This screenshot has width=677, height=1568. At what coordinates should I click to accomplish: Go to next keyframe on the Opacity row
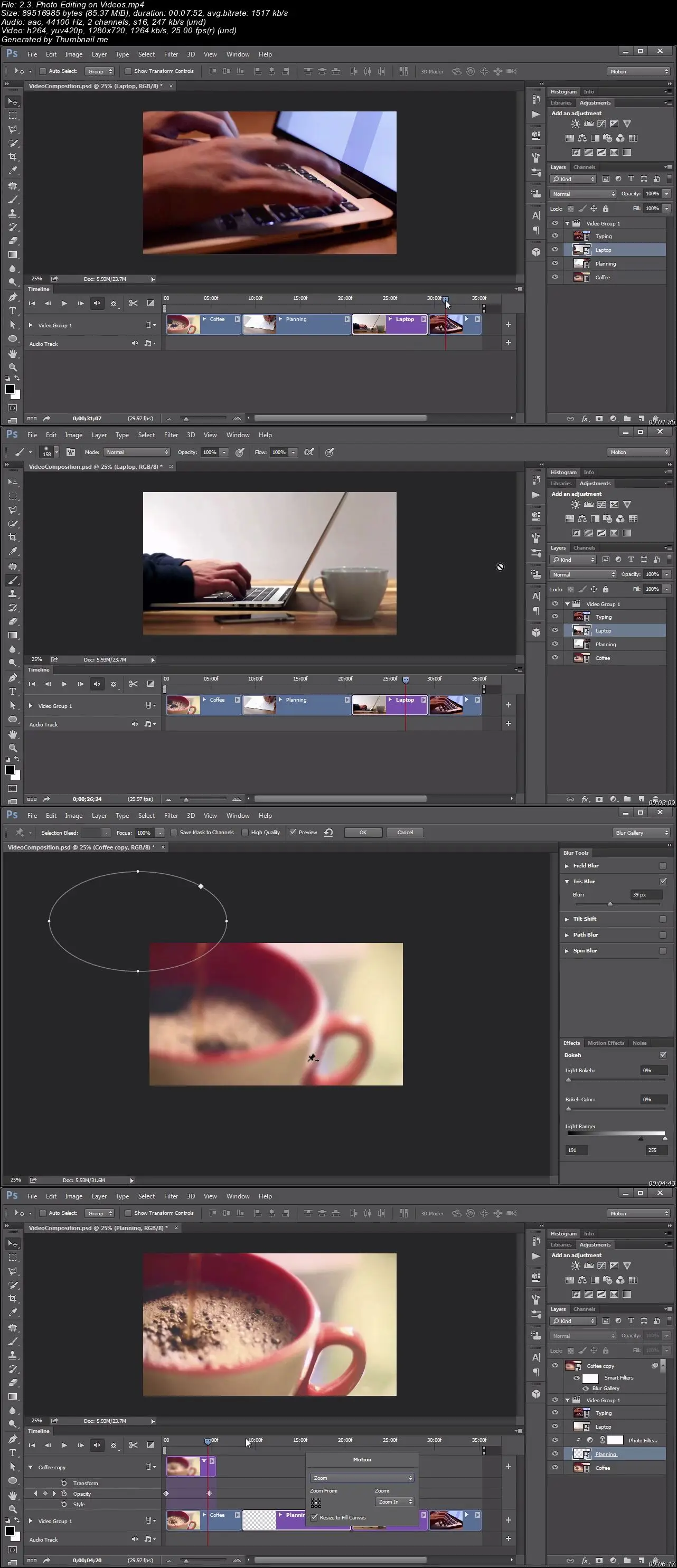(53, 1493)
